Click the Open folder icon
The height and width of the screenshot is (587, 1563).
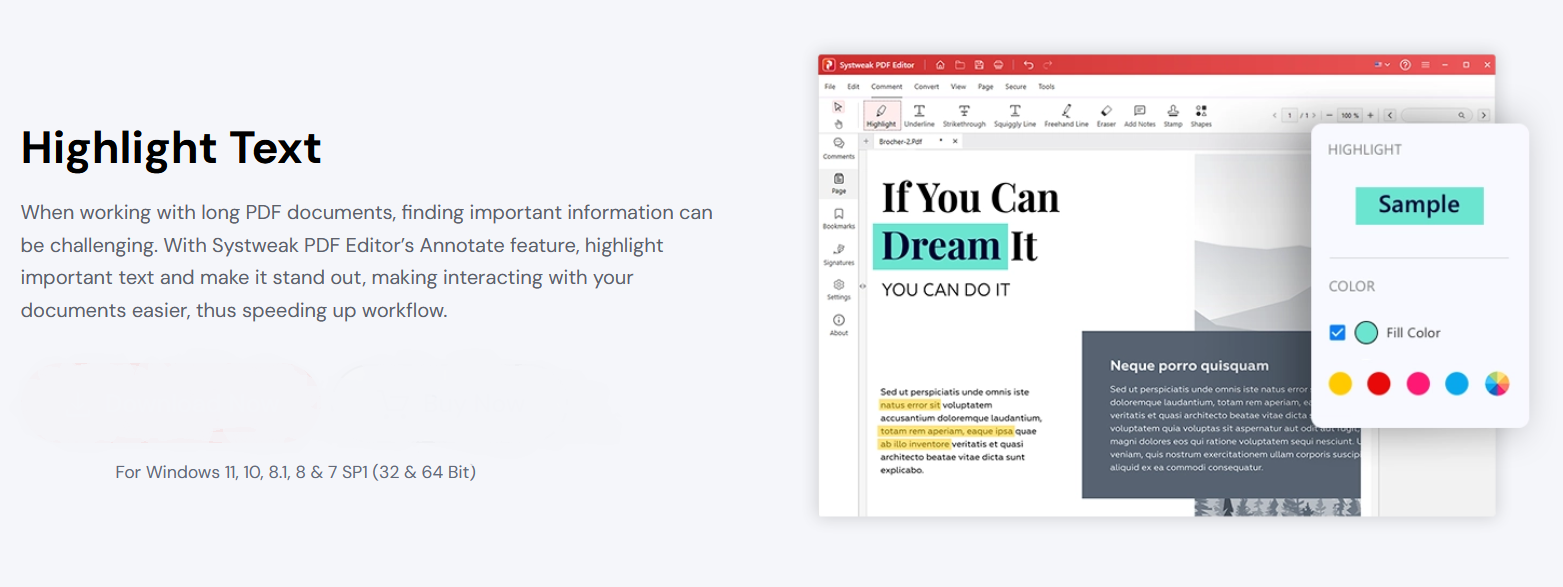click(959, 65)
